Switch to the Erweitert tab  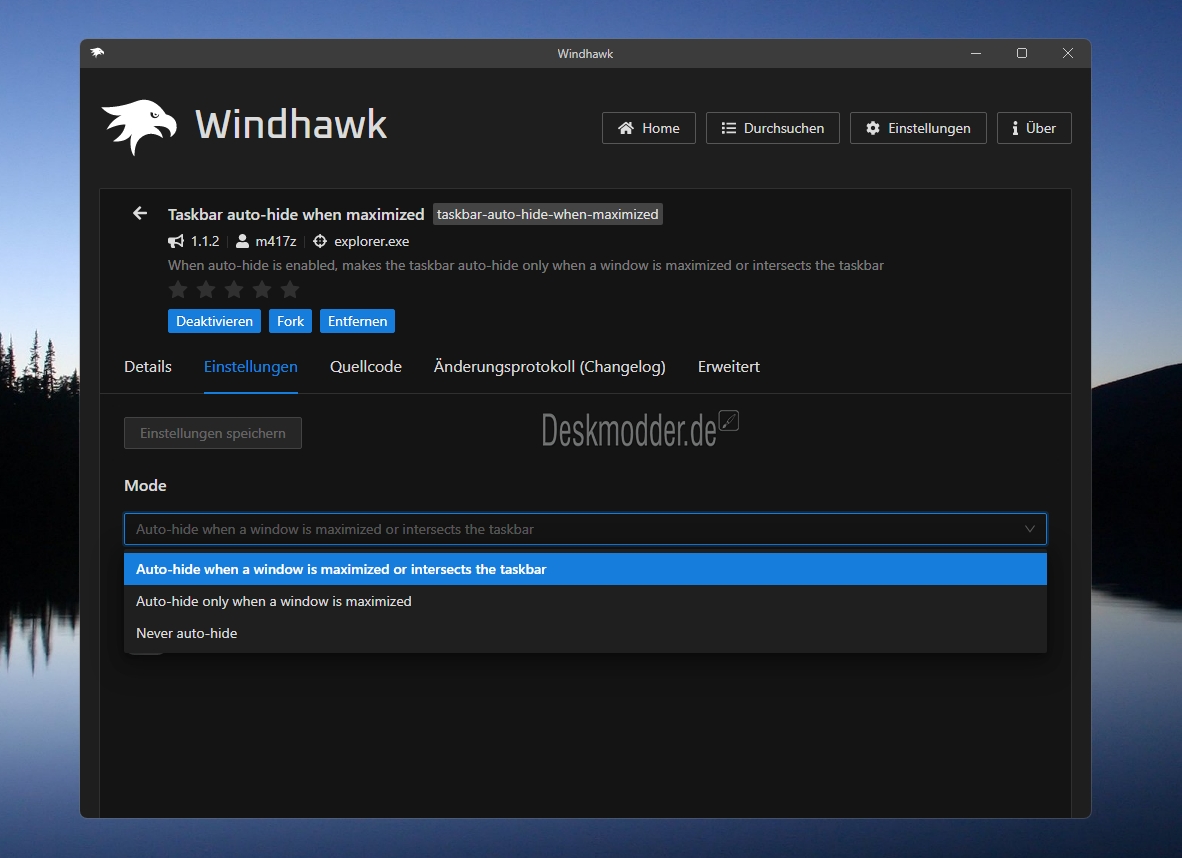[x=728, y=366]
